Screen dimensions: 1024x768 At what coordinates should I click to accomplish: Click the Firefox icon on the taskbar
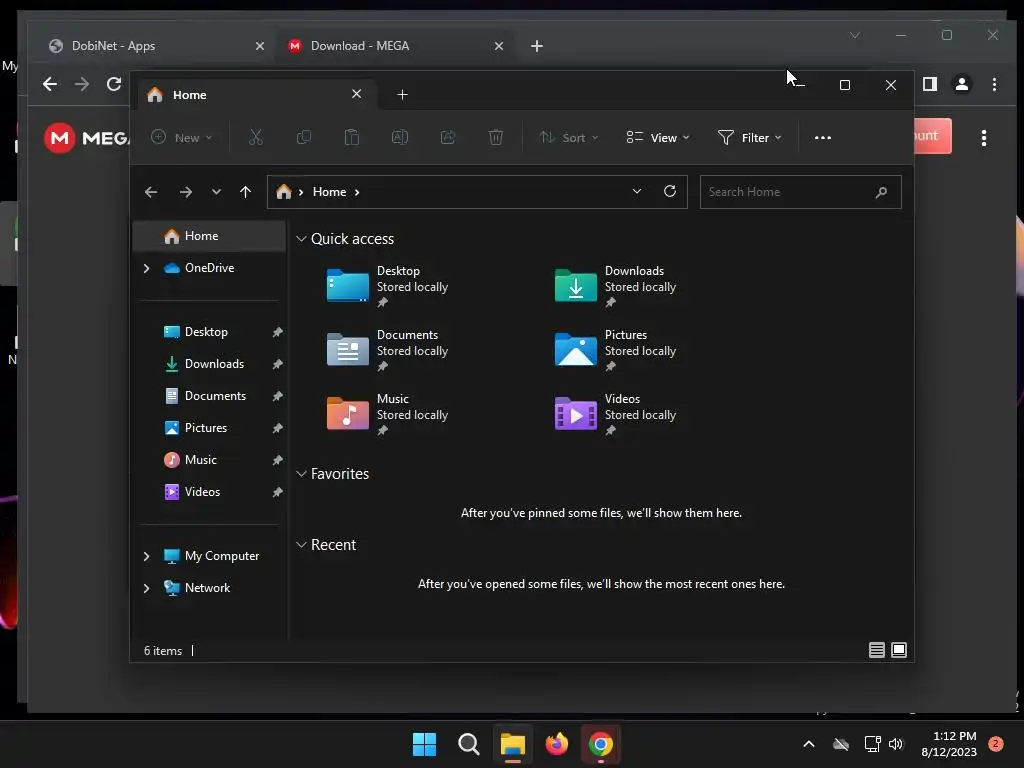pos(556,744)
